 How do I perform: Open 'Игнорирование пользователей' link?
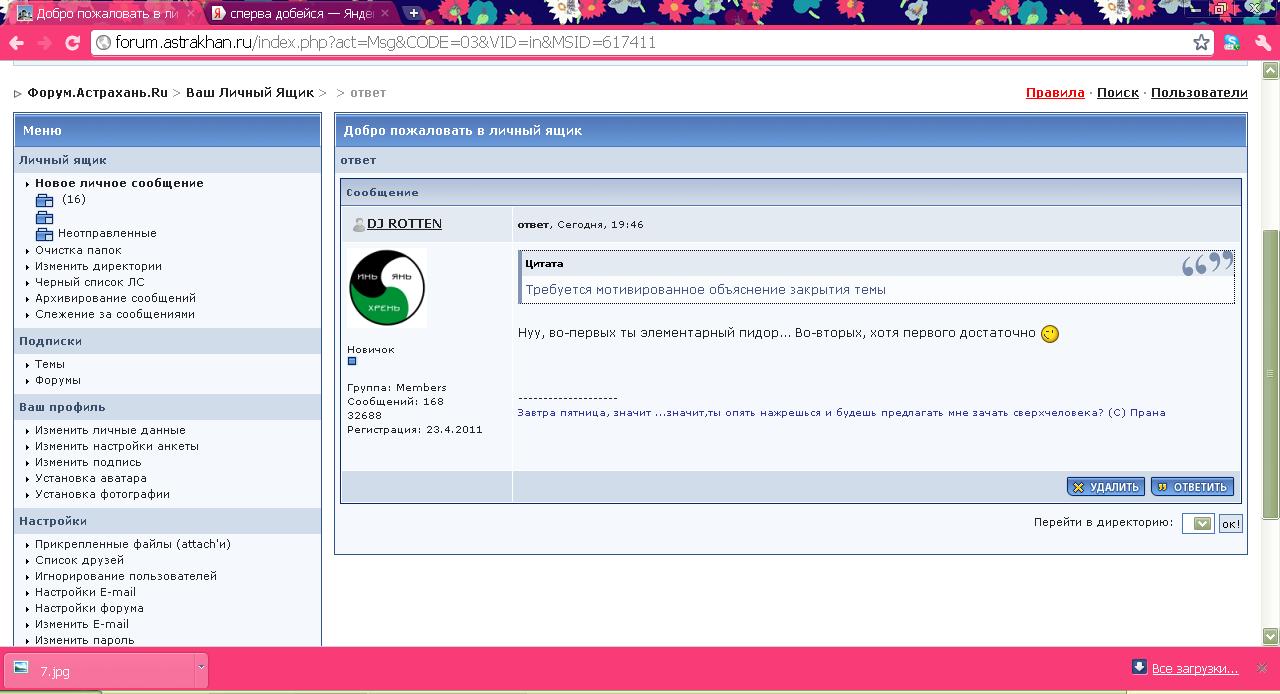click(x=126, y=576)
